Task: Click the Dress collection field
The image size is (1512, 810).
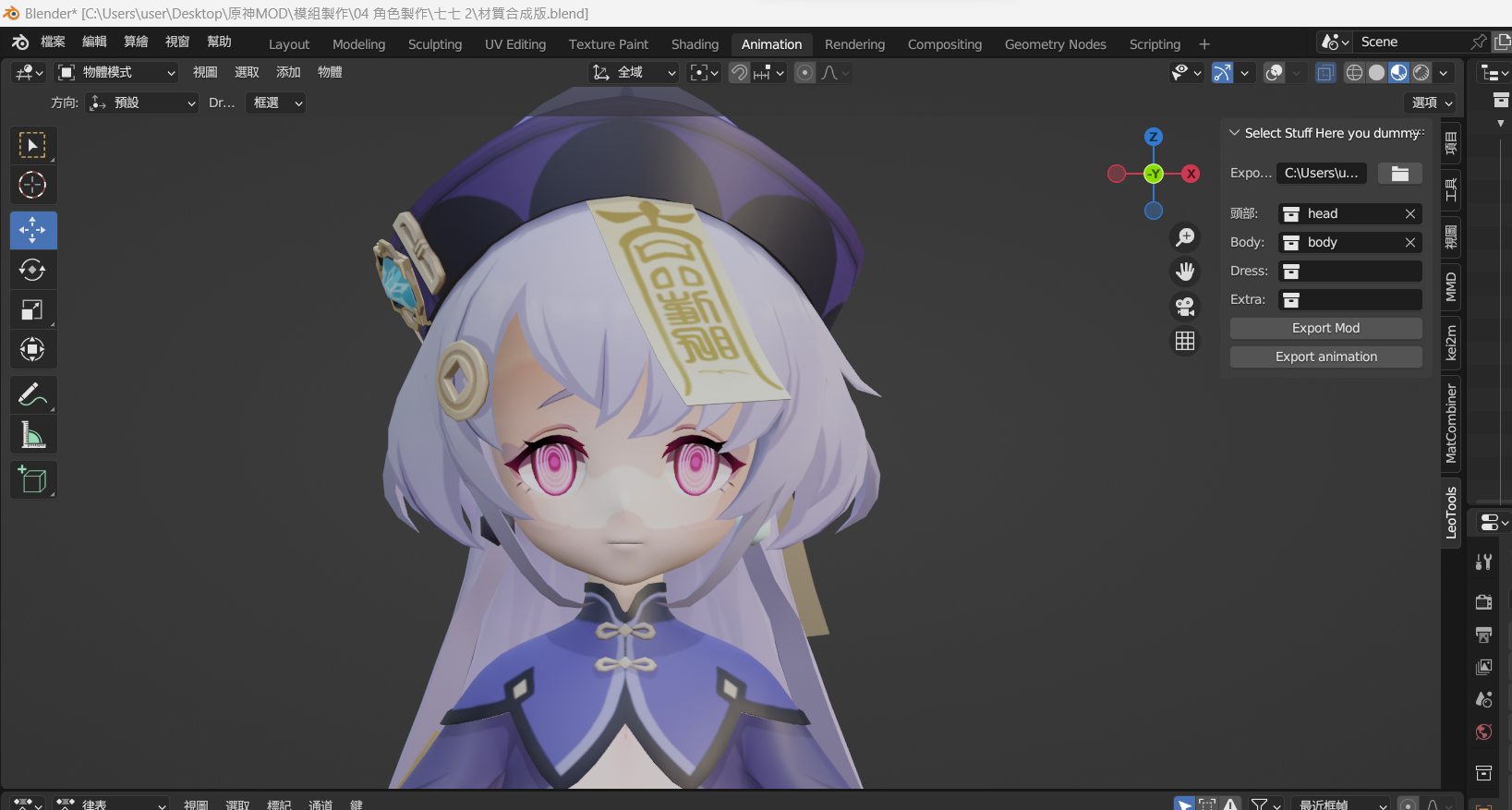Action: [x=1349, y=271]
